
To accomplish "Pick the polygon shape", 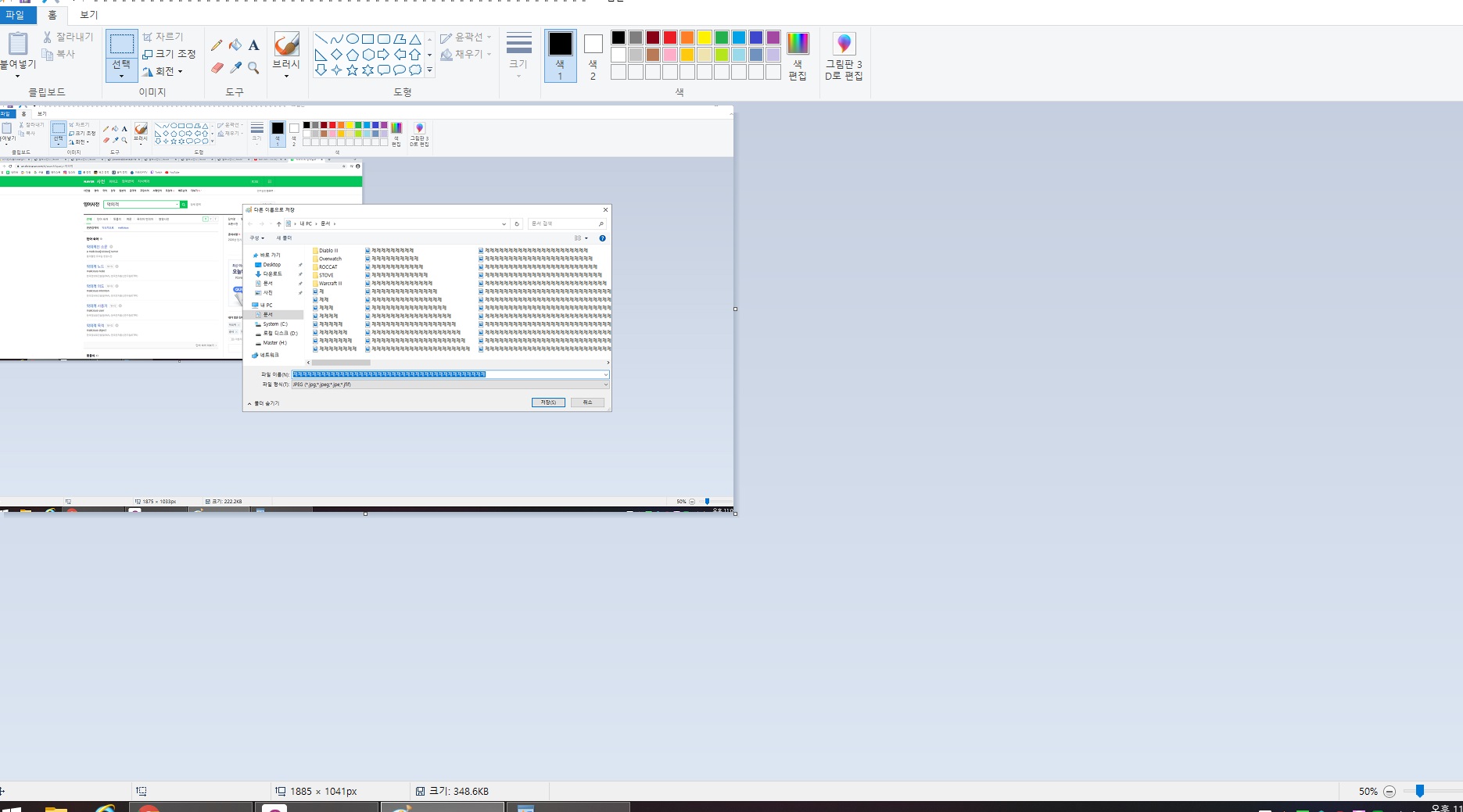I will click(399, 38).
